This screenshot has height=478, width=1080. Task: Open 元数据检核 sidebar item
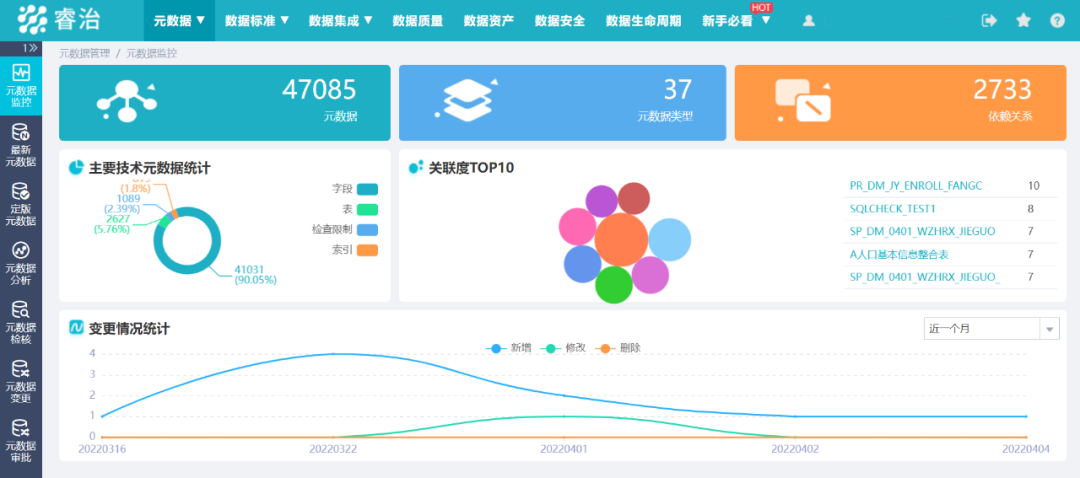click(21, 322)
